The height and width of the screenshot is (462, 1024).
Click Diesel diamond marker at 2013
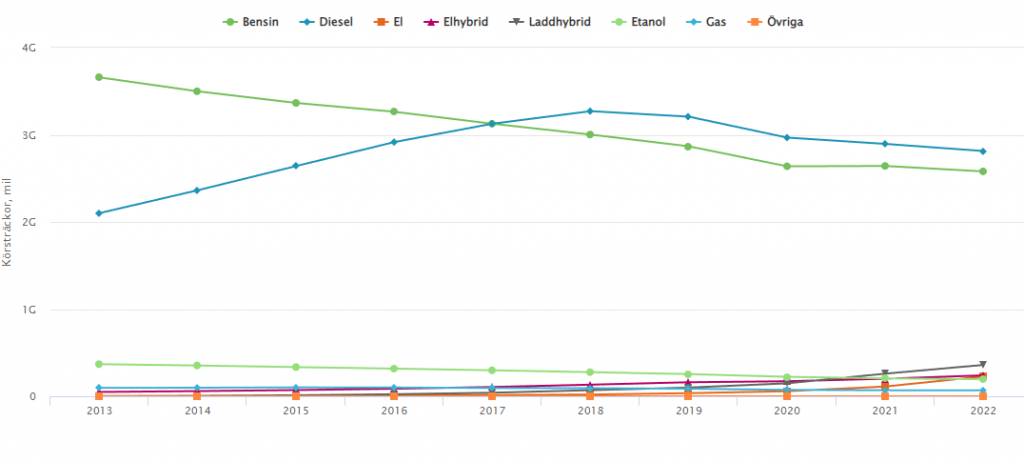pos(99,213)
